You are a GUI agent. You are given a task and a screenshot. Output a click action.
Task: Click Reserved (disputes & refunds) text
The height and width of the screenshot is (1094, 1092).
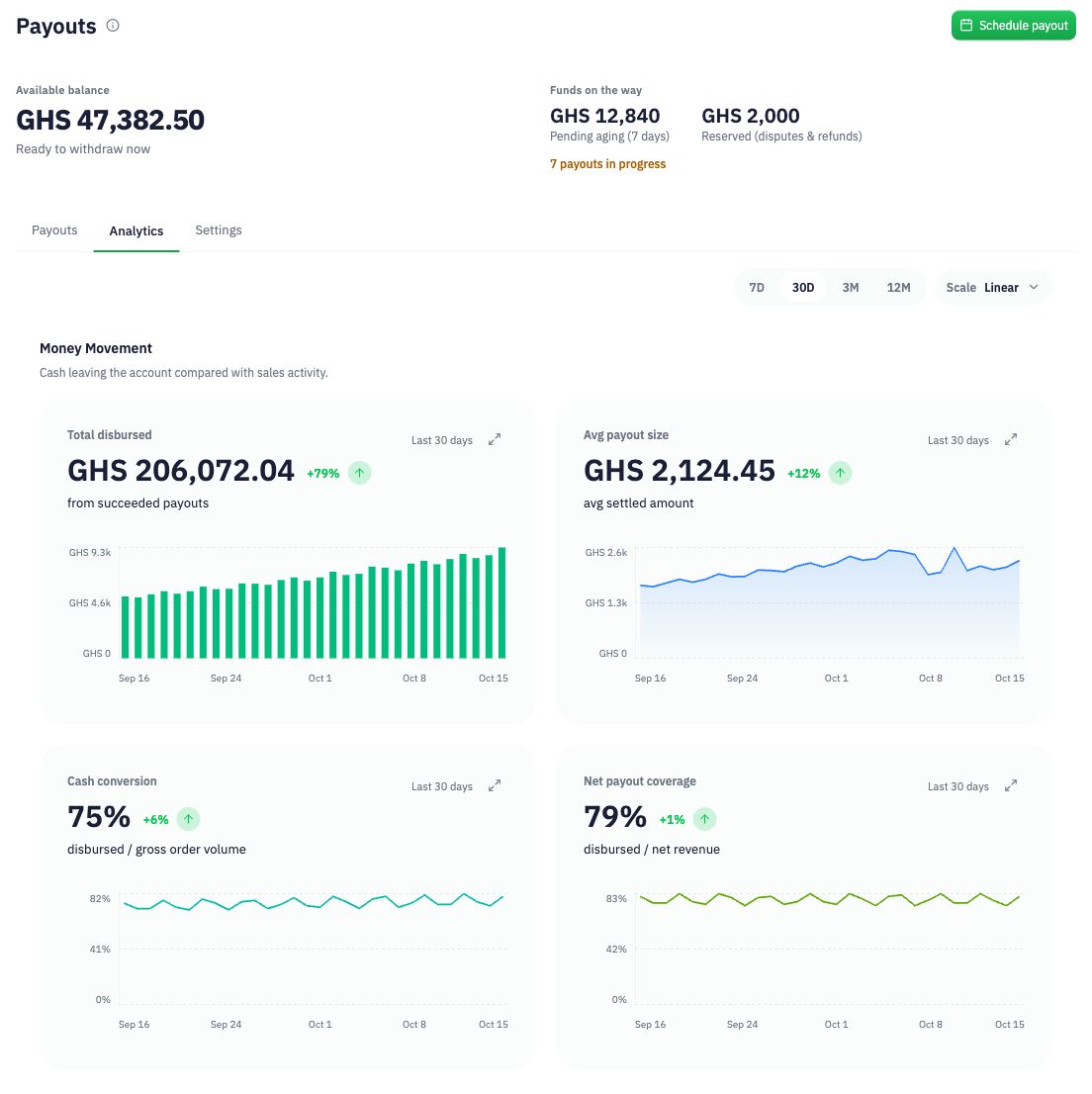point(781,137)
